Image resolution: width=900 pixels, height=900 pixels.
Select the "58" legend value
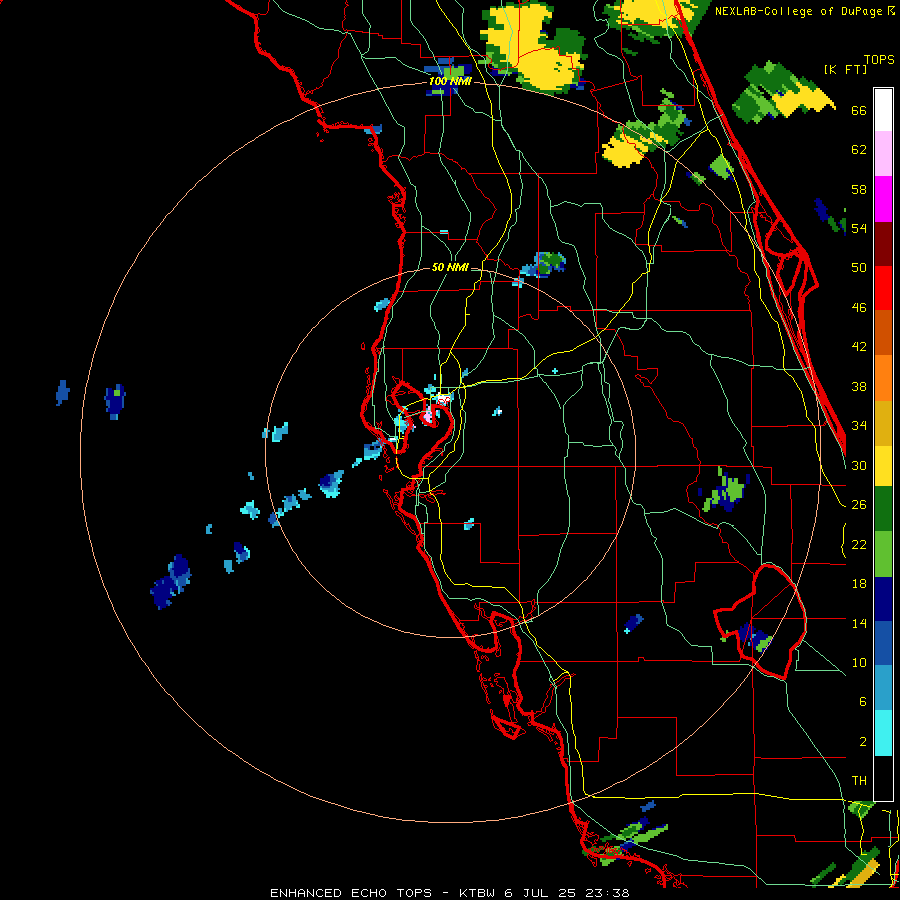(859, 189)
